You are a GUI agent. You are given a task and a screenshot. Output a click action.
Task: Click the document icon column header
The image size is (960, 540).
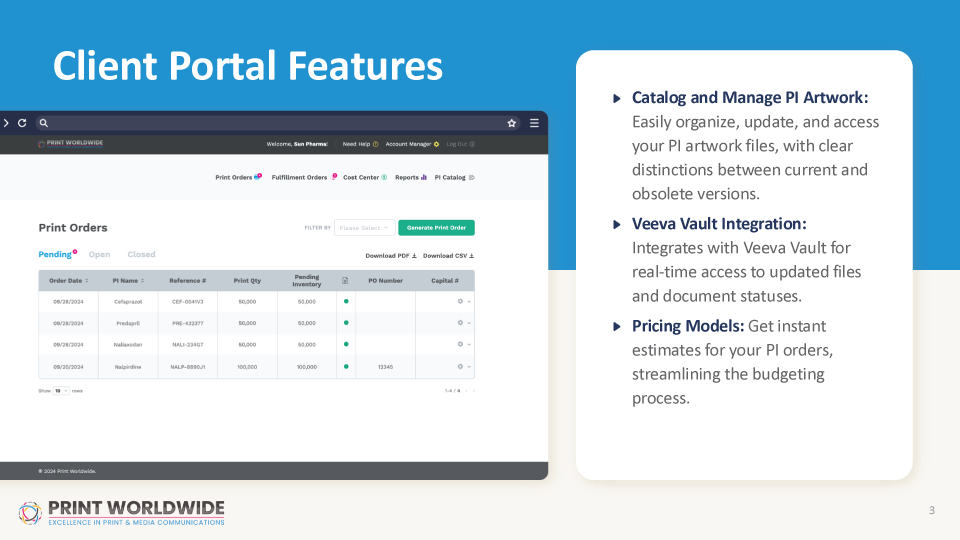pos(345,281)
